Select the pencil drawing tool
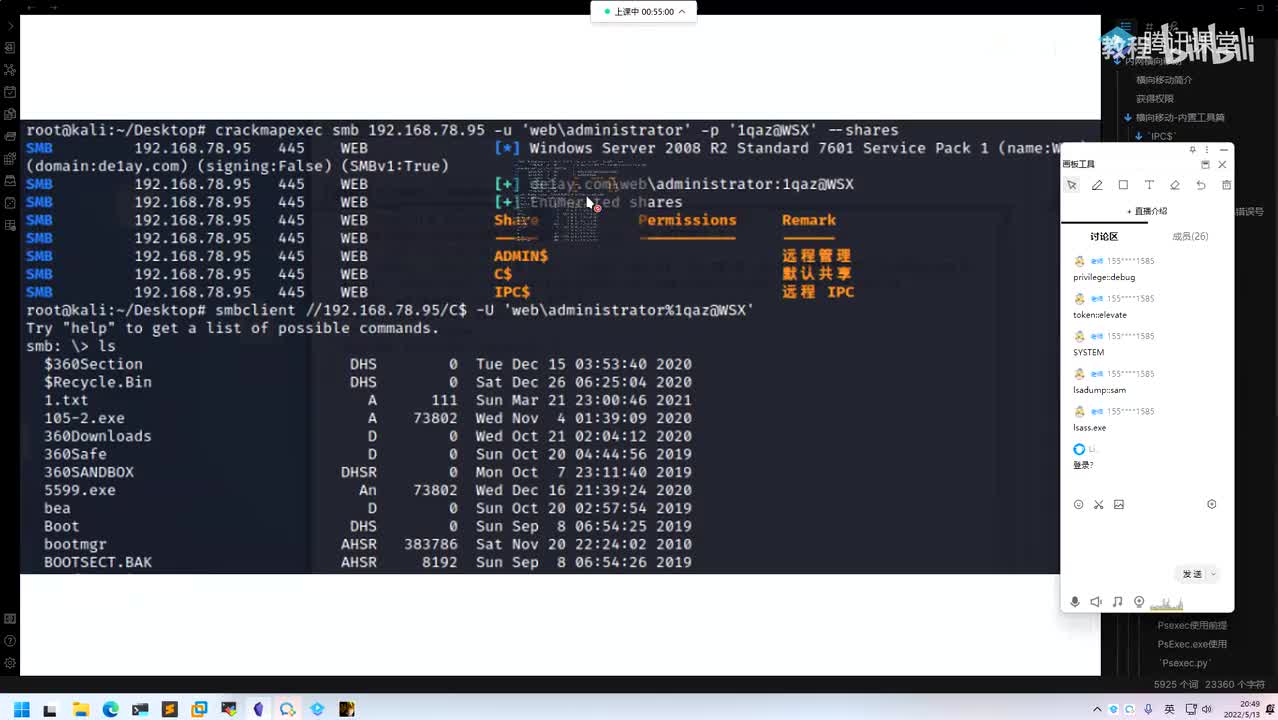Image resolution: width=1278 pixels, height=720 pixels. (1097, 185)
